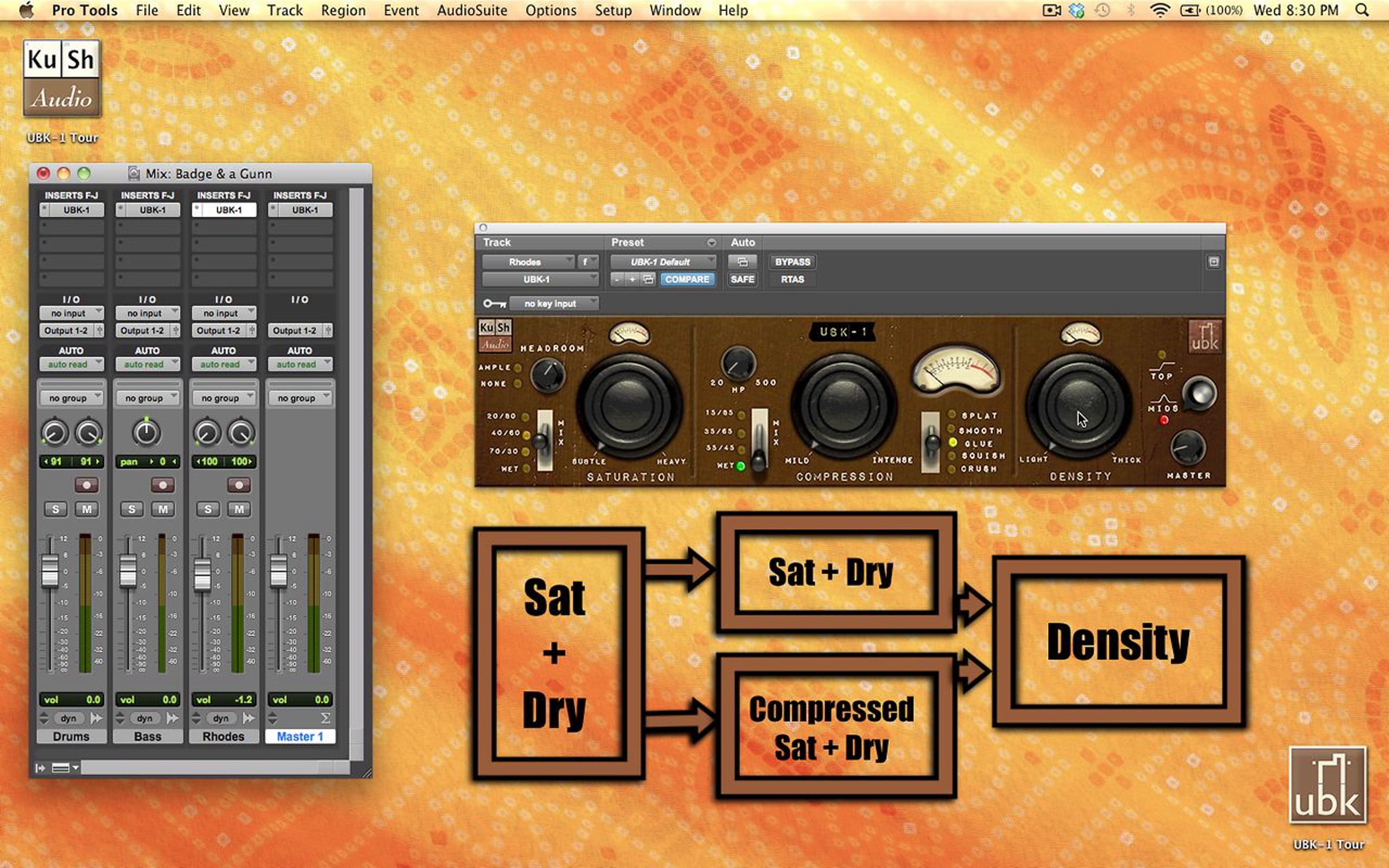This screenshot has height=868, width=1389.
Task: Click the Rhodes volume fader
Action: click(x=203, y=575)
